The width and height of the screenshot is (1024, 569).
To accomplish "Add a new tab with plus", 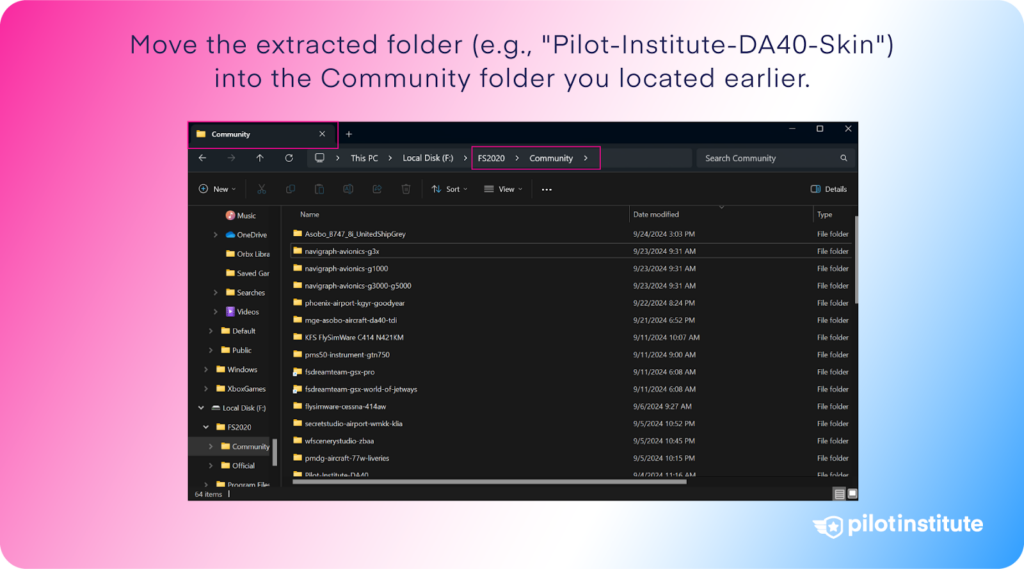I will coord(349,134).
